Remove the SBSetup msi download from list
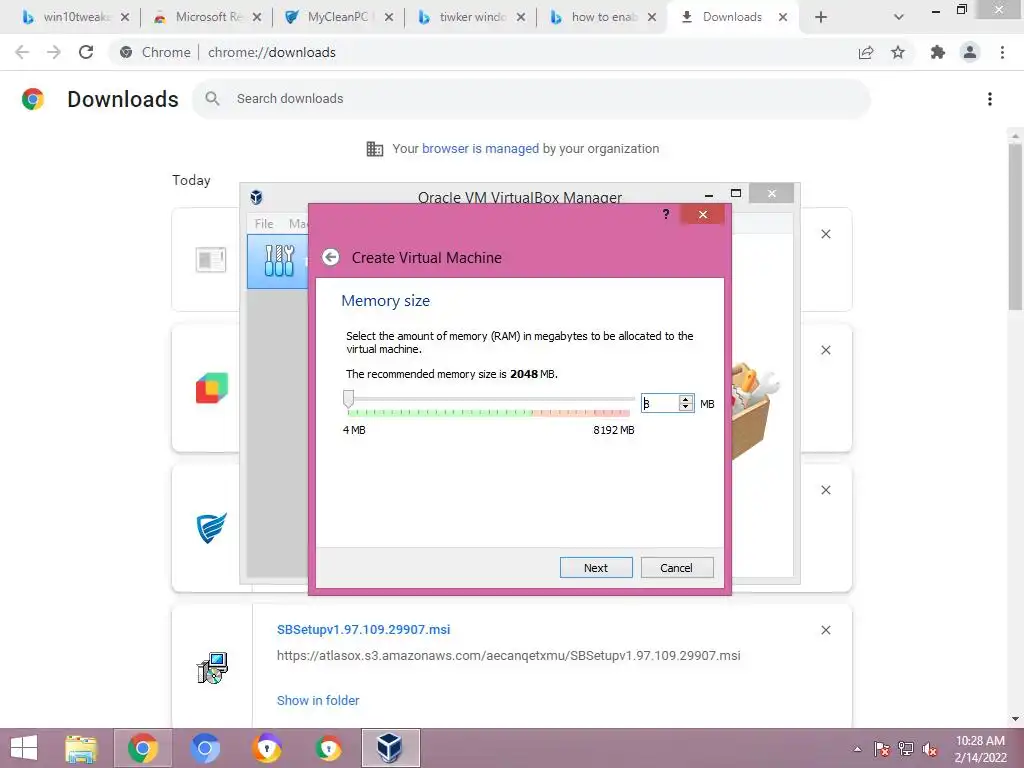This screenshot has width=1024, height=768. point(825,630)
